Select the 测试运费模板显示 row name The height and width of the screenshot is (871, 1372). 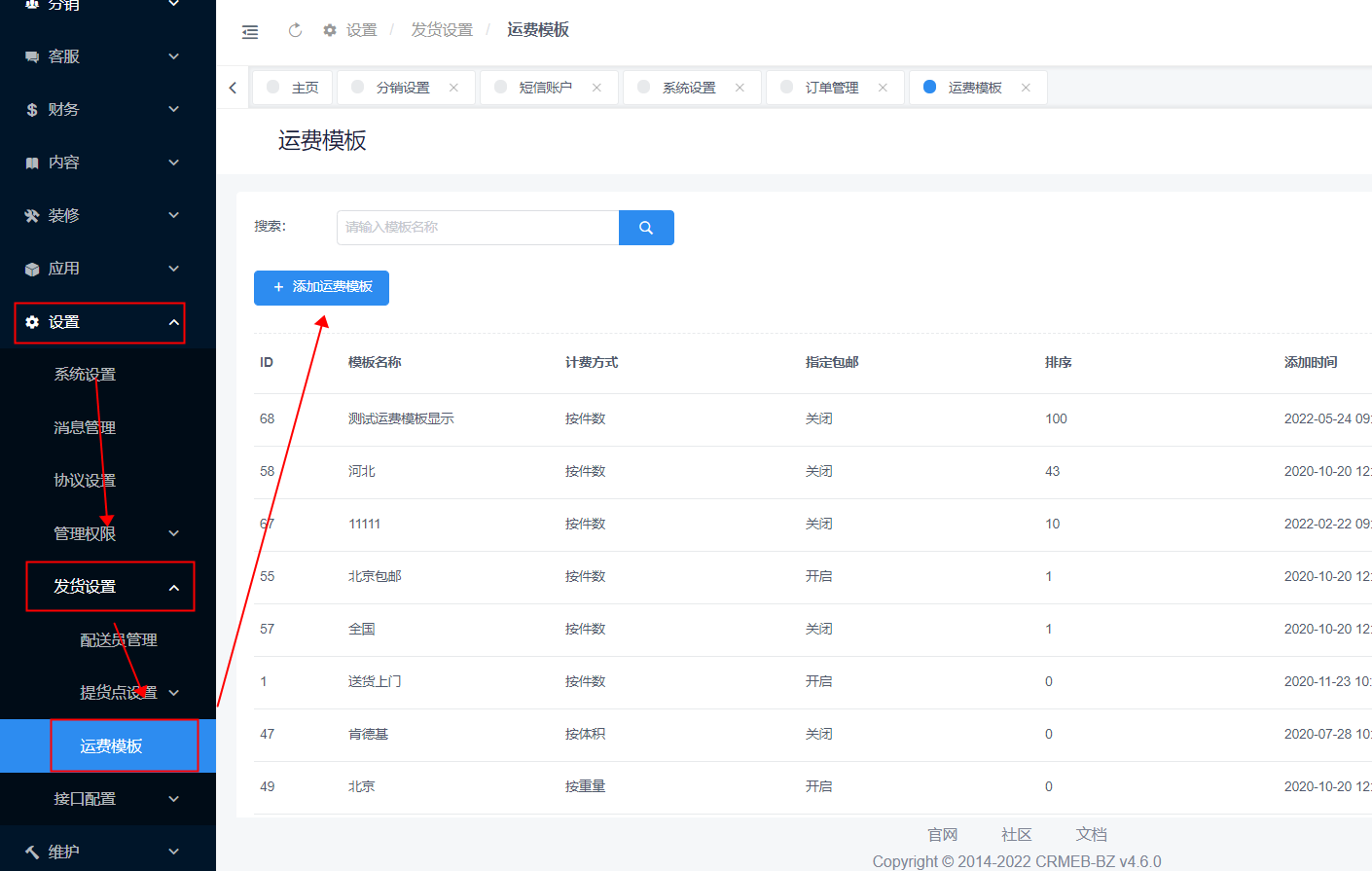(x=401, y=418)
